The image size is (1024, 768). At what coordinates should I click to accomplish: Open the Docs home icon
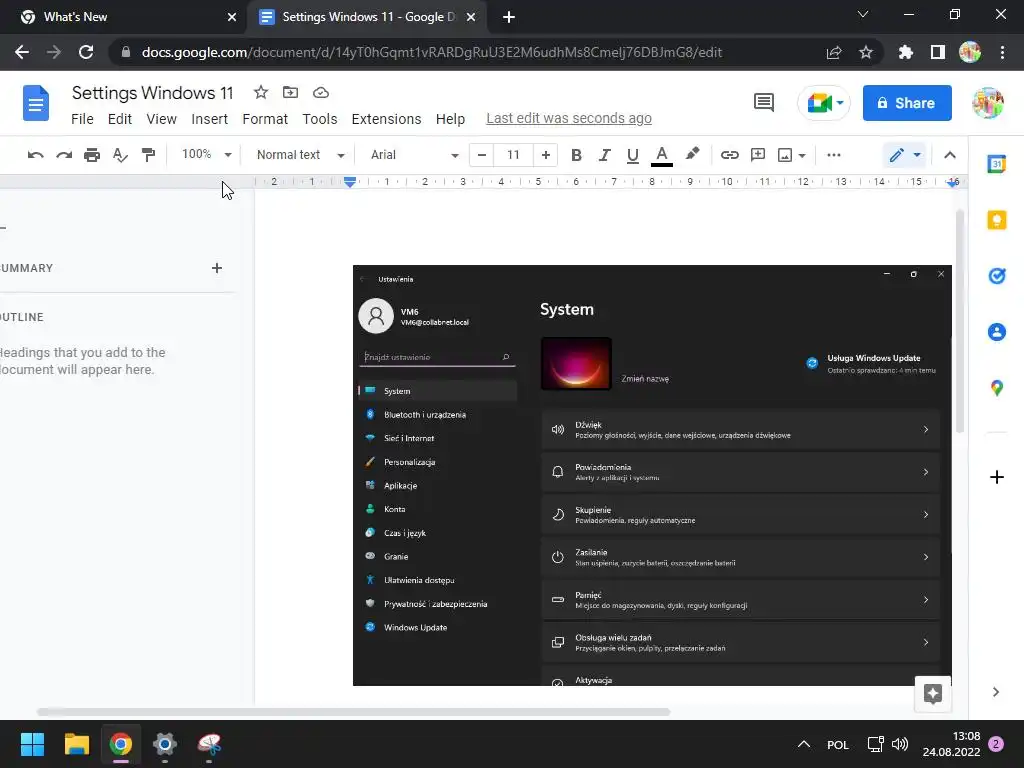pyautogui.click(x=36, y=103)
